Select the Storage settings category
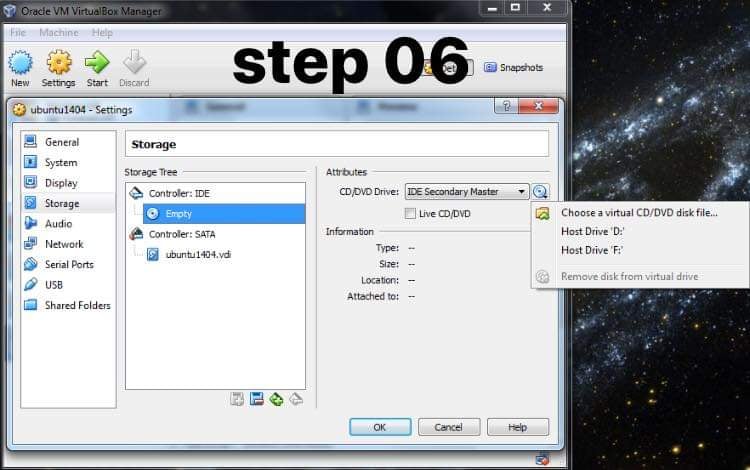The height and width of the screenshot is (470, 750). tap(68, 203)
